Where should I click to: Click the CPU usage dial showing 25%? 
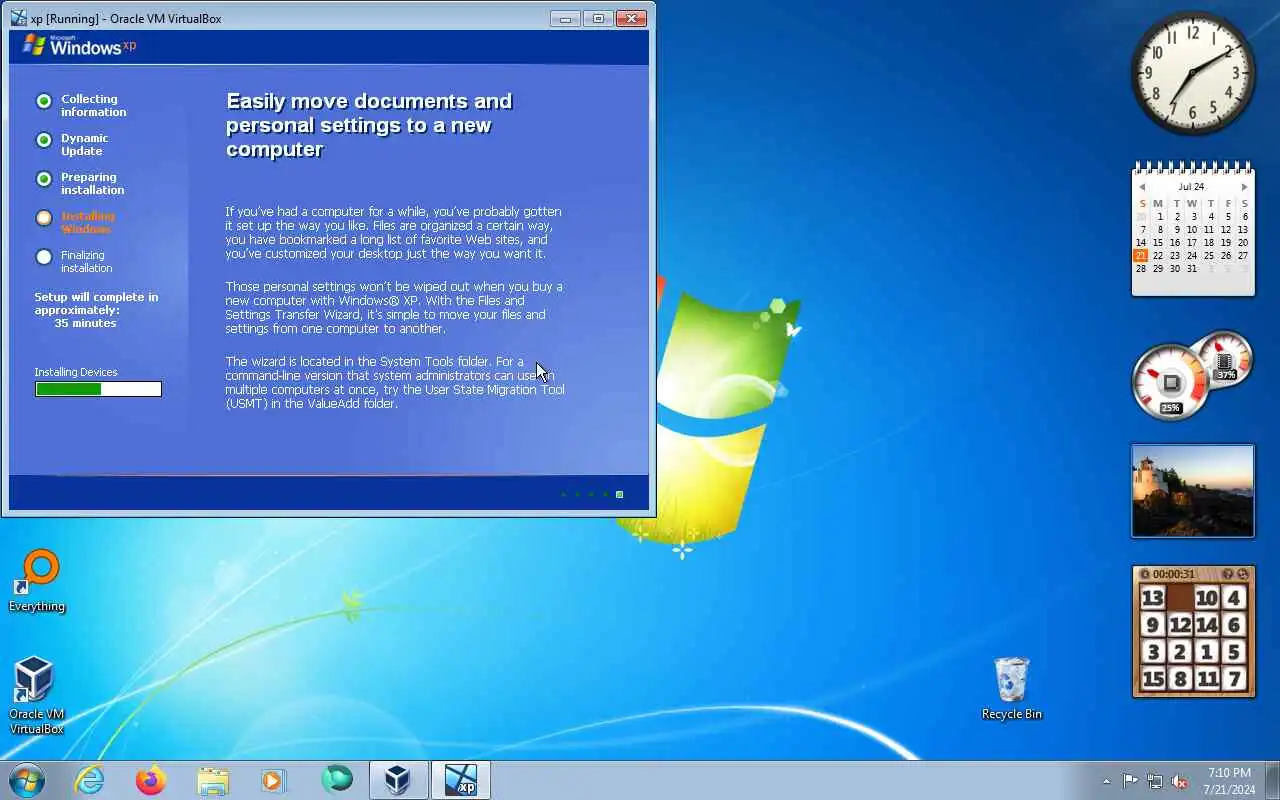coord(1170,384)
